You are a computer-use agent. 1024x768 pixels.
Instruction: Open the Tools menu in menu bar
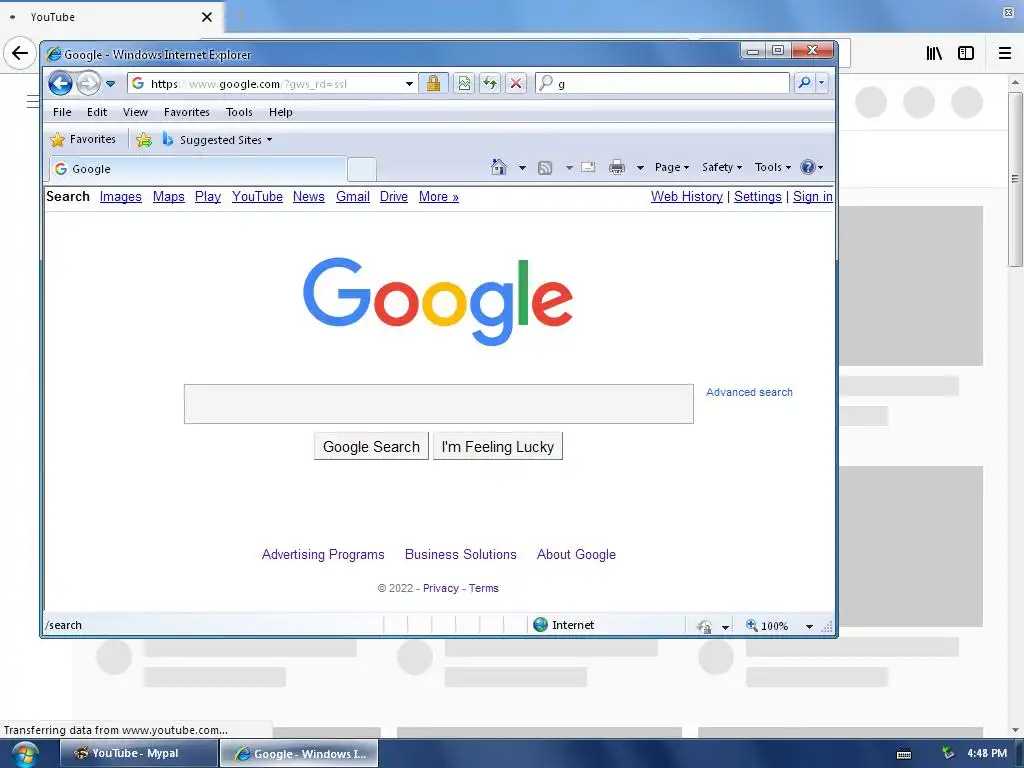pyautogui.click(x=239, y=112)
